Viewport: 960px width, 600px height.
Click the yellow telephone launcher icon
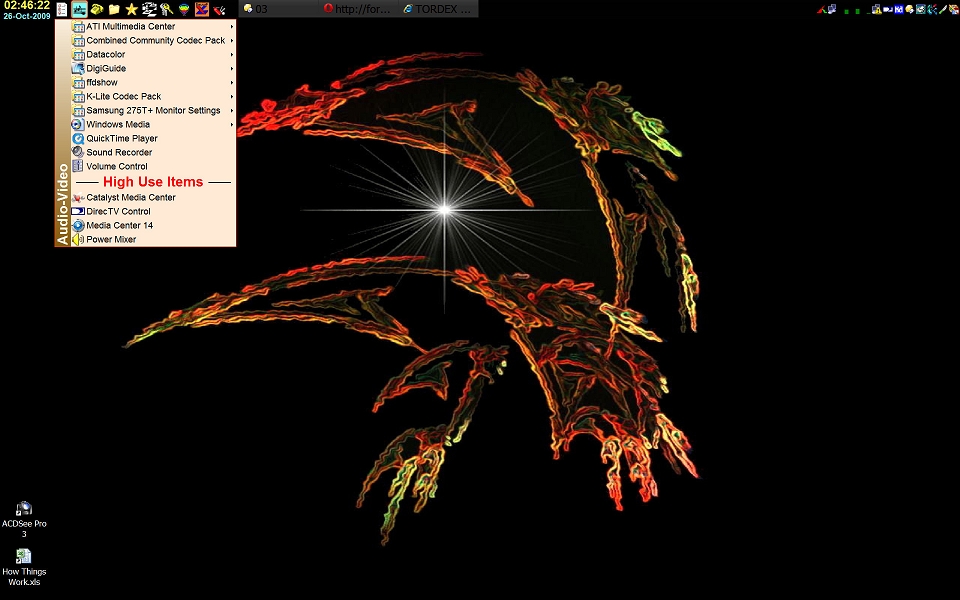pos(97,9)
